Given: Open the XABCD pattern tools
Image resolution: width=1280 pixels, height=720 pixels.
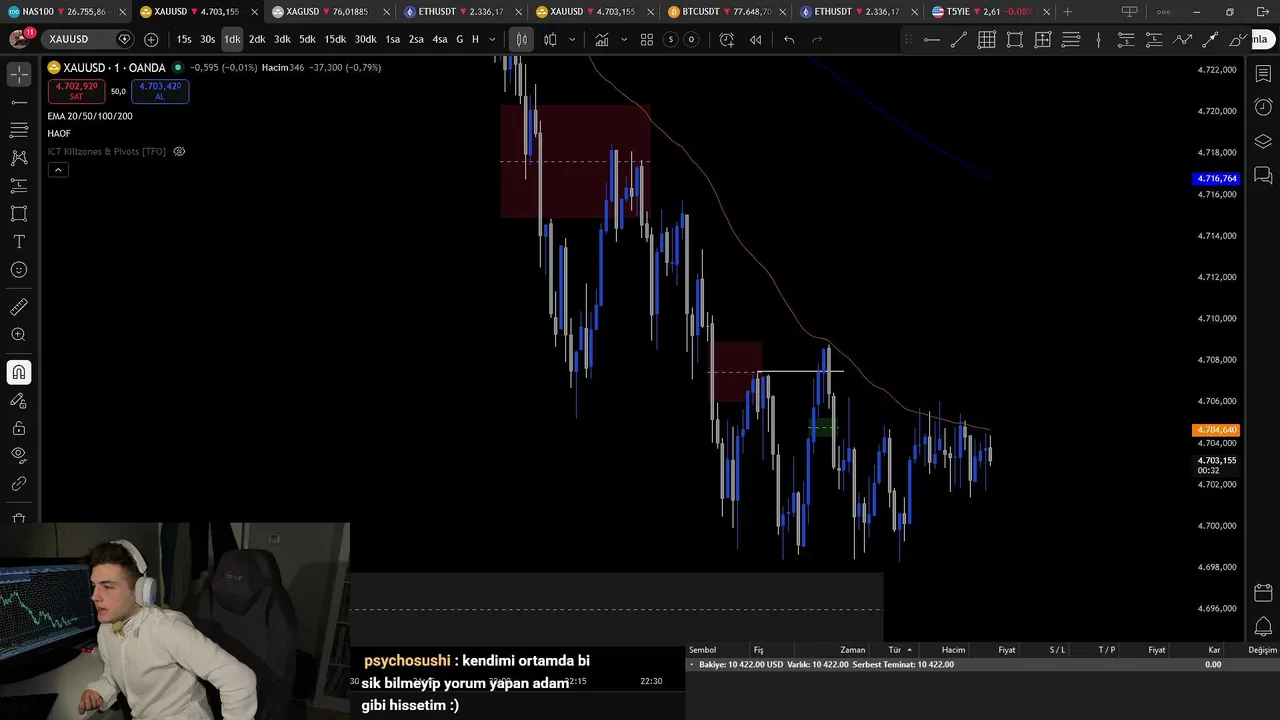Looking at the screenshot, I should pos(19,158).
